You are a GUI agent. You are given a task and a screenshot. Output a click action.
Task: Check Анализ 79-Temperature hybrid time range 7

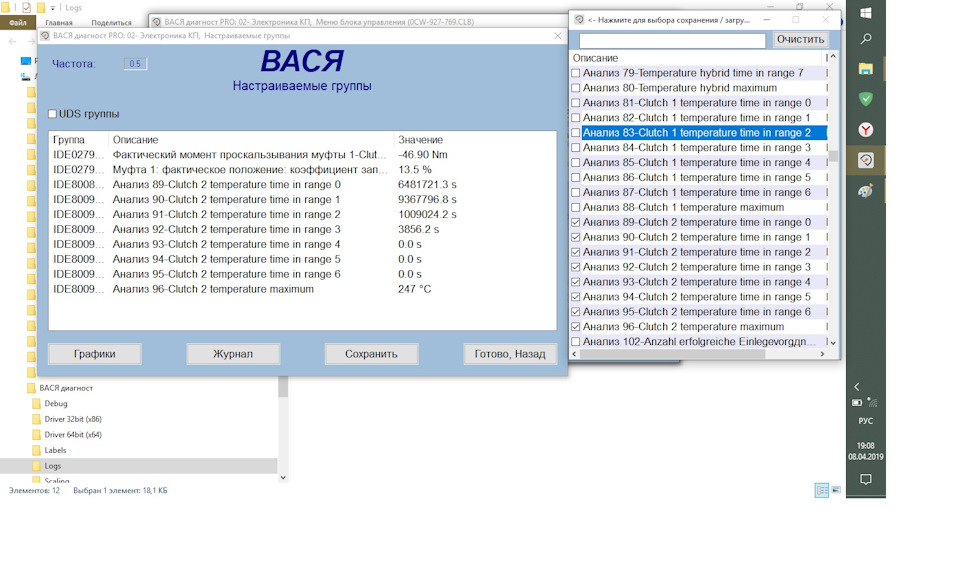click(x=576, y=73)
